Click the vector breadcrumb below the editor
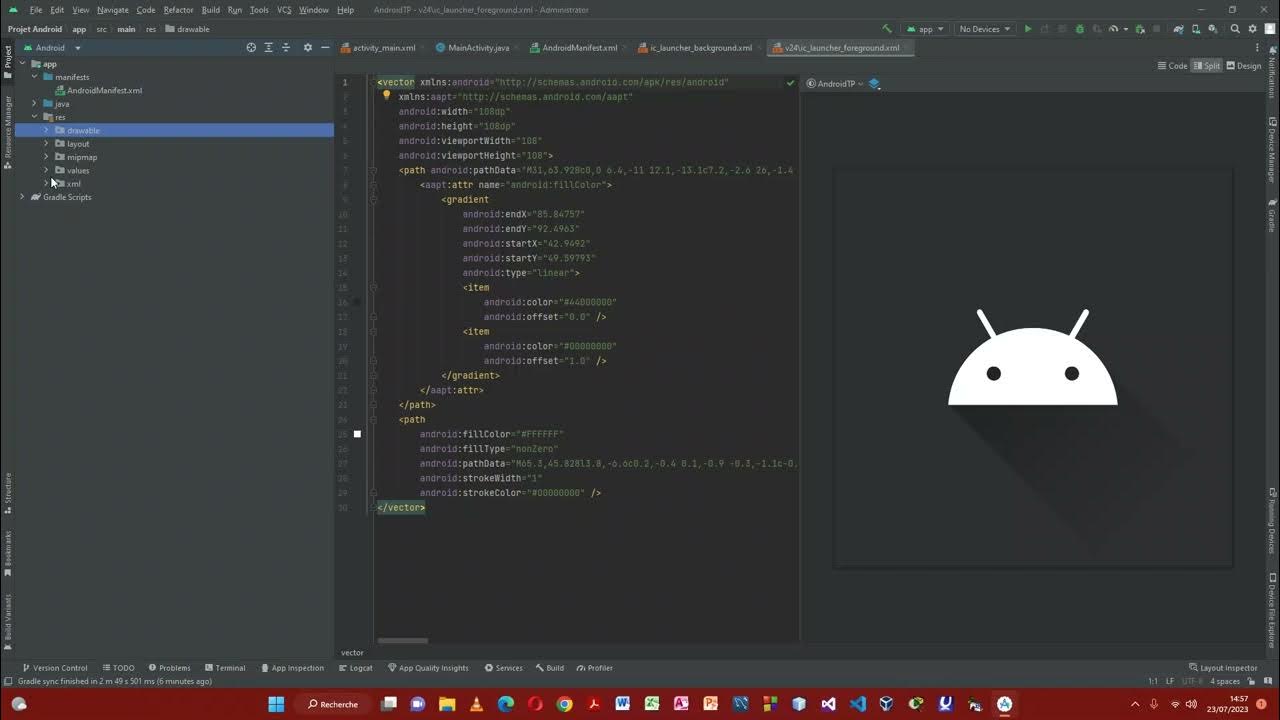 [352, 653]
